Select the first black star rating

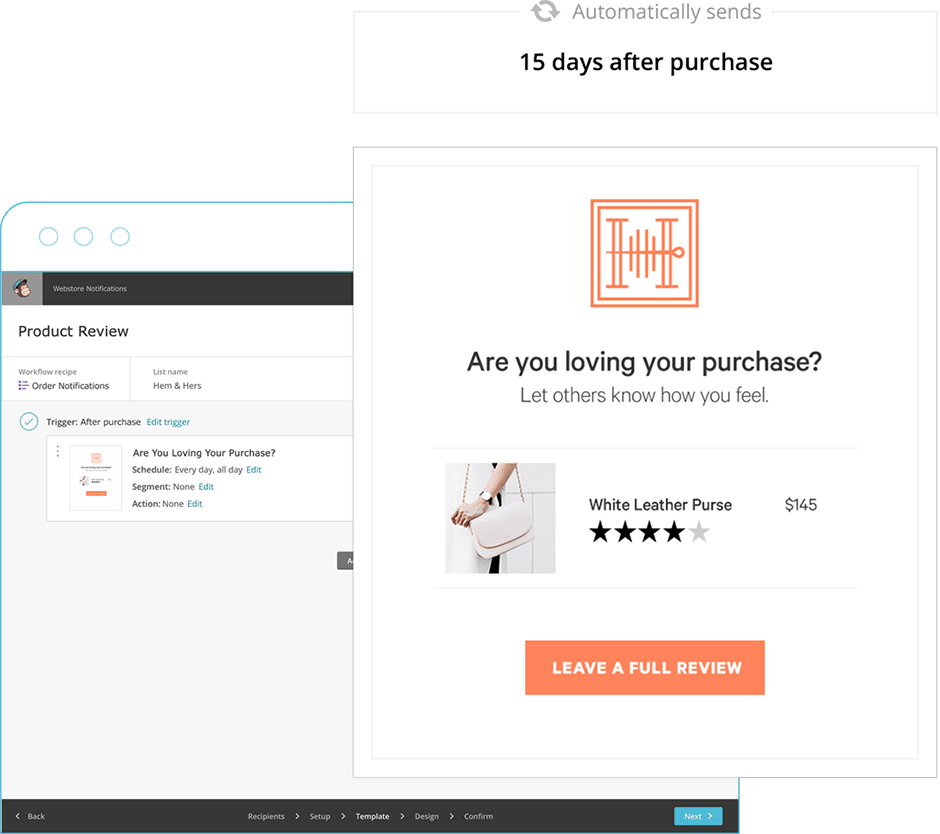(x=601, y=532)
